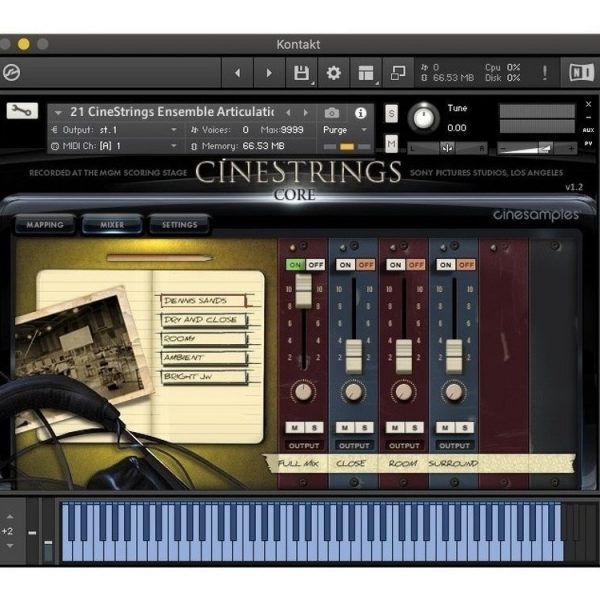Select the Ambient mix preset
Screen dimensions: 600x600
tap(204, 358)
